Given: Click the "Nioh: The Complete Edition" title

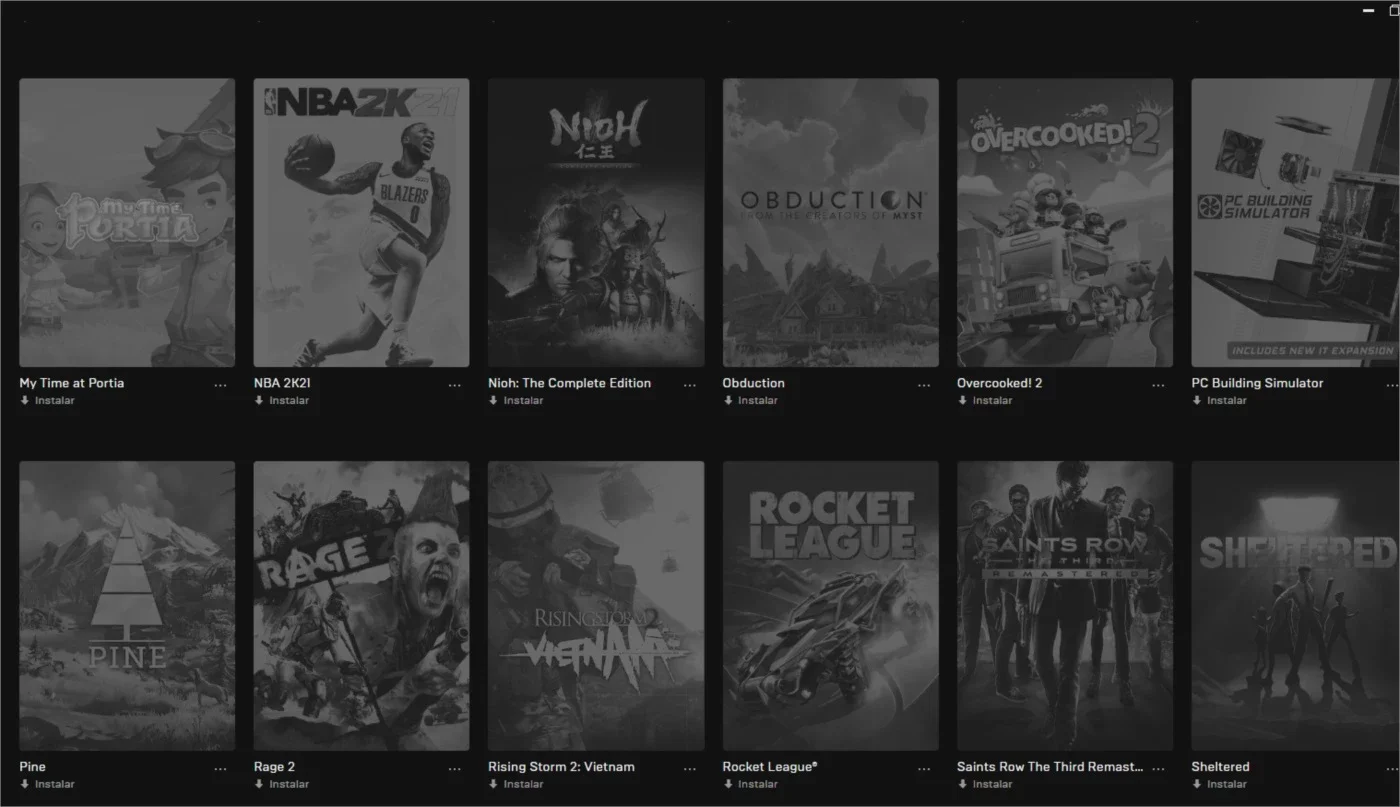Looking at the screenshot, I should [x=569, y=383].
